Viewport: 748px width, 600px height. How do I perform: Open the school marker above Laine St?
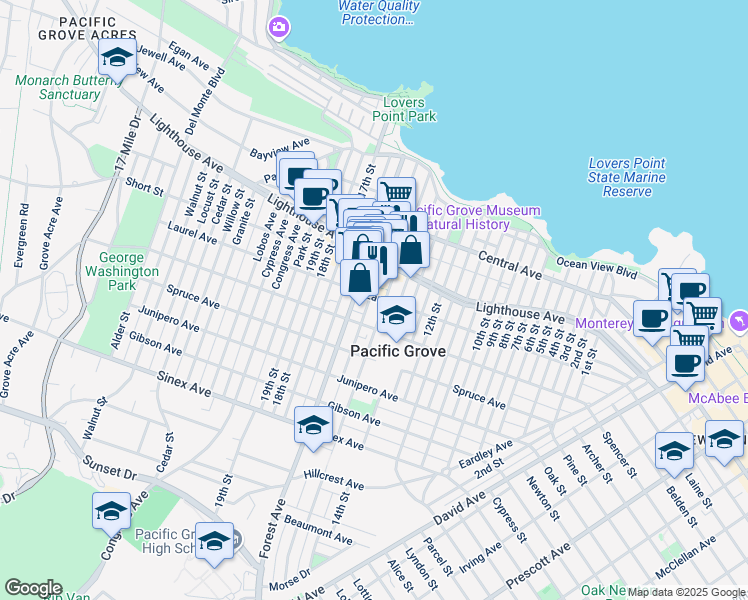(x=724, y=442)
